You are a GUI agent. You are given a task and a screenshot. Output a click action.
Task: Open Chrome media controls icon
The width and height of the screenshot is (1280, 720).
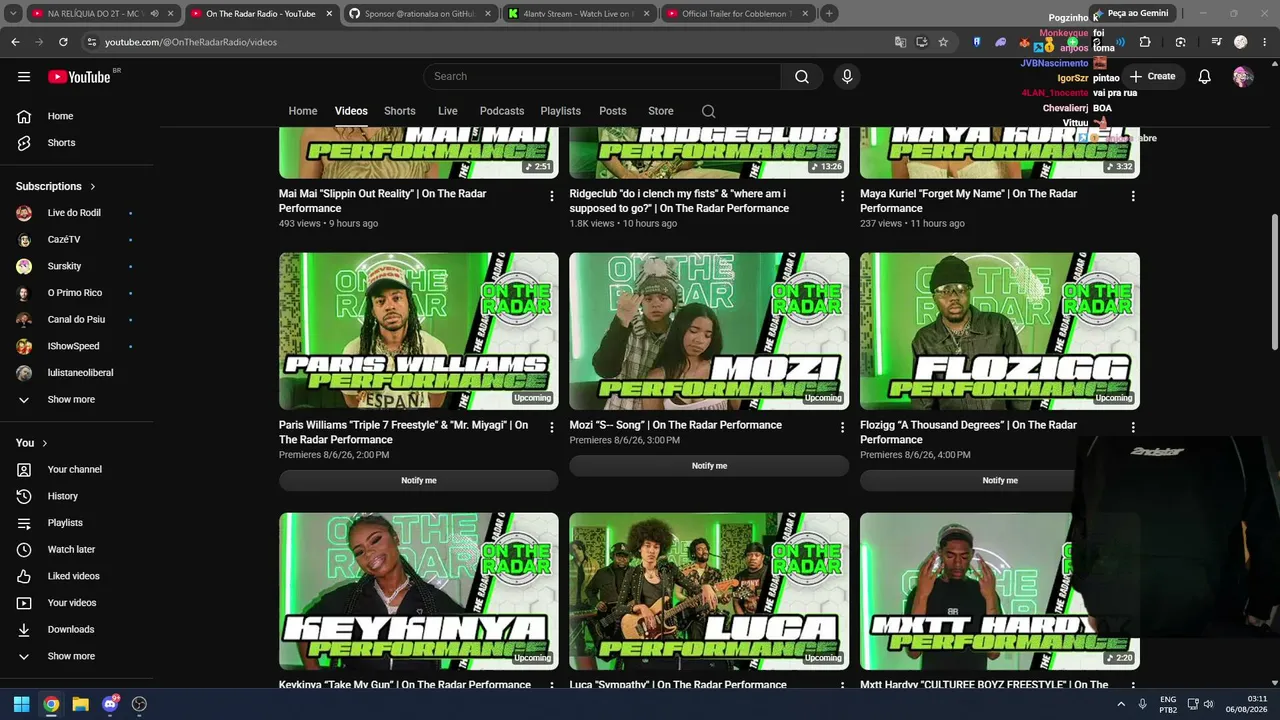tap(1216, 42)
